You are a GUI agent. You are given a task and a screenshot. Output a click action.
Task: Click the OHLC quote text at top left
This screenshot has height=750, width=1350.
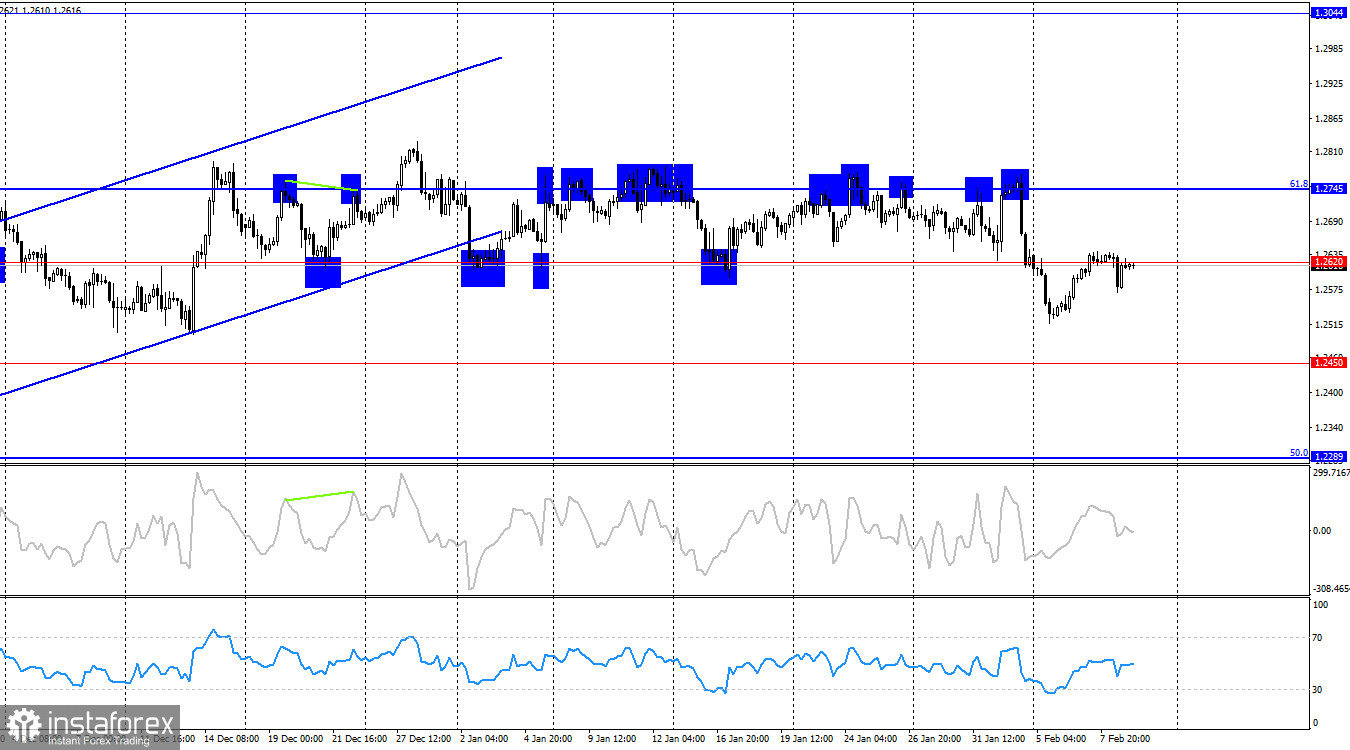pyautogui.click(x=41, y=10)
